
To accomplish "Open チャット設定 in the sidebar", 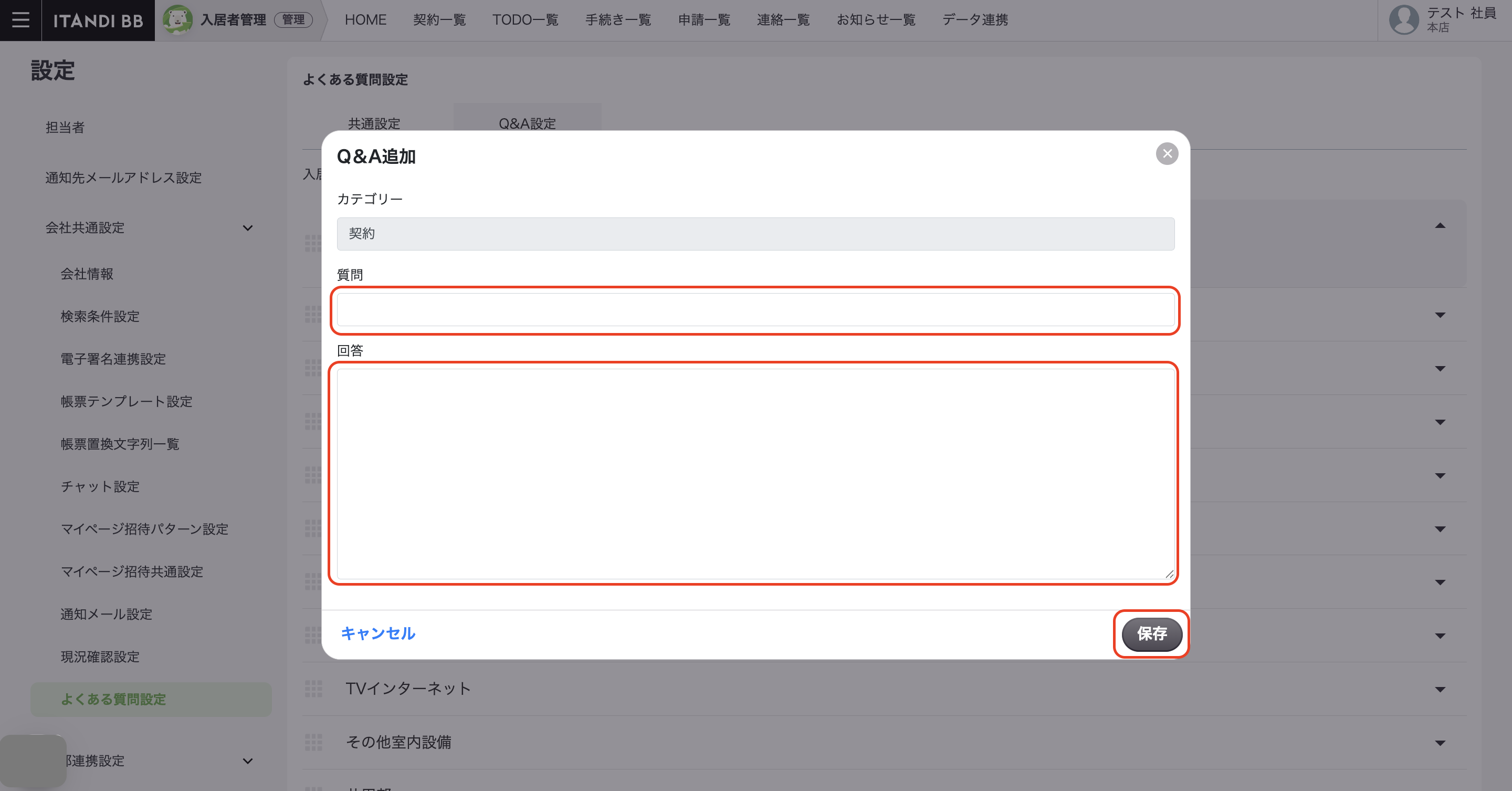I will coord(100,487).
